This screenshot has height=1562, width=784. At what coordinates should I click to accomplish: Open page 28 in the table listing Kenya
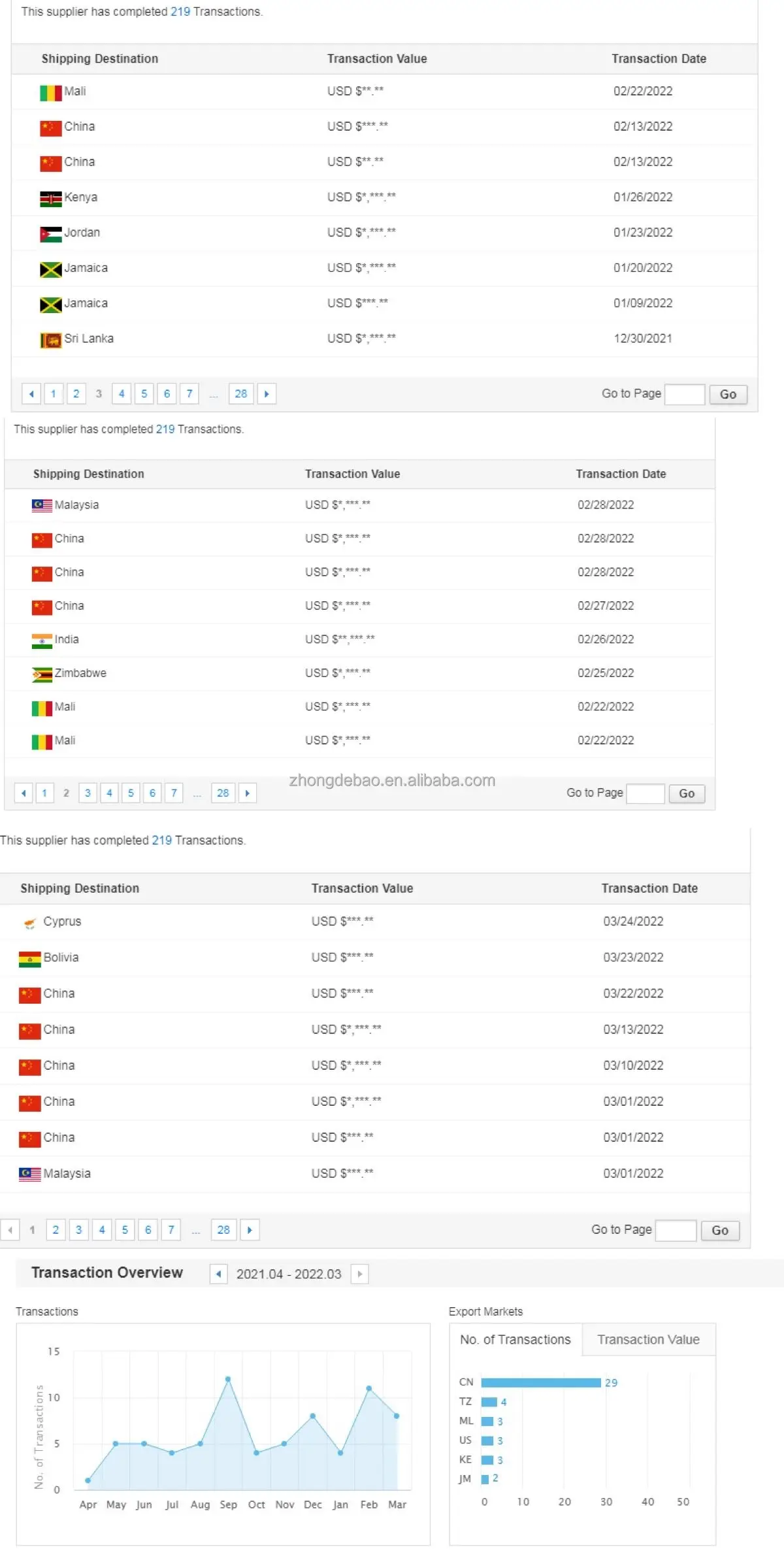[241, 393]
